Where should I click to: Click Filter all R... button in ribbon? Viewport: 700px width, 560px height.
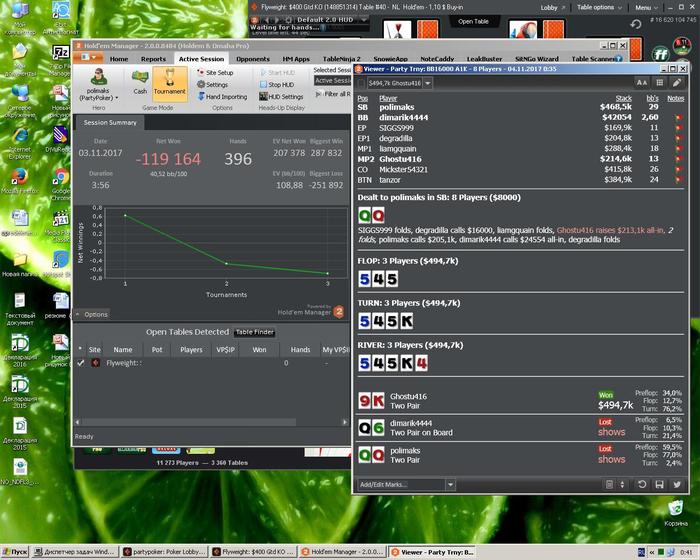333,94
